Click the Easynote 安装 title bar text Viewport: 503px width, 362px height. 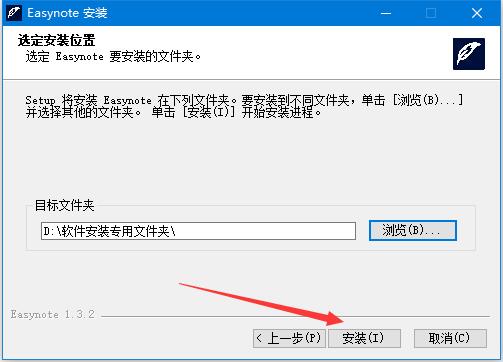tap(67, 13)
